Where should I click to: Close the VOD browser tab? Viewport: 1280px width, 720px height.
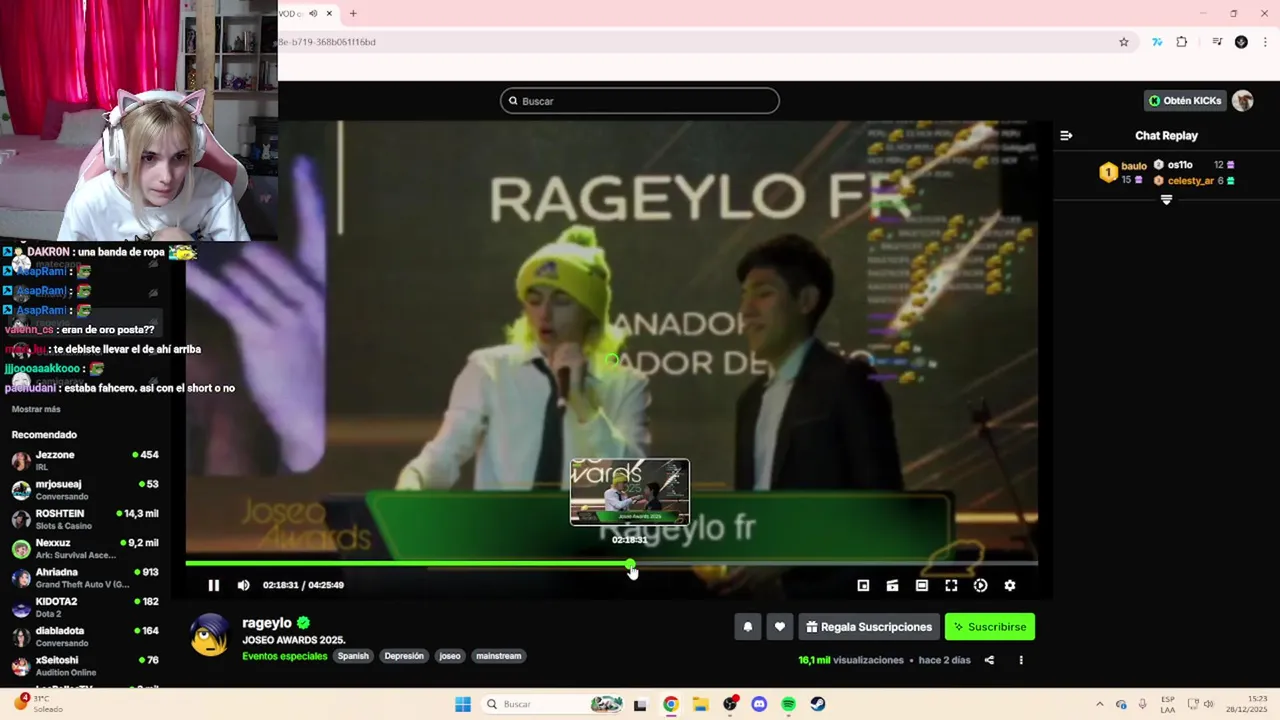pyautogui.click(x=329, y=14)
